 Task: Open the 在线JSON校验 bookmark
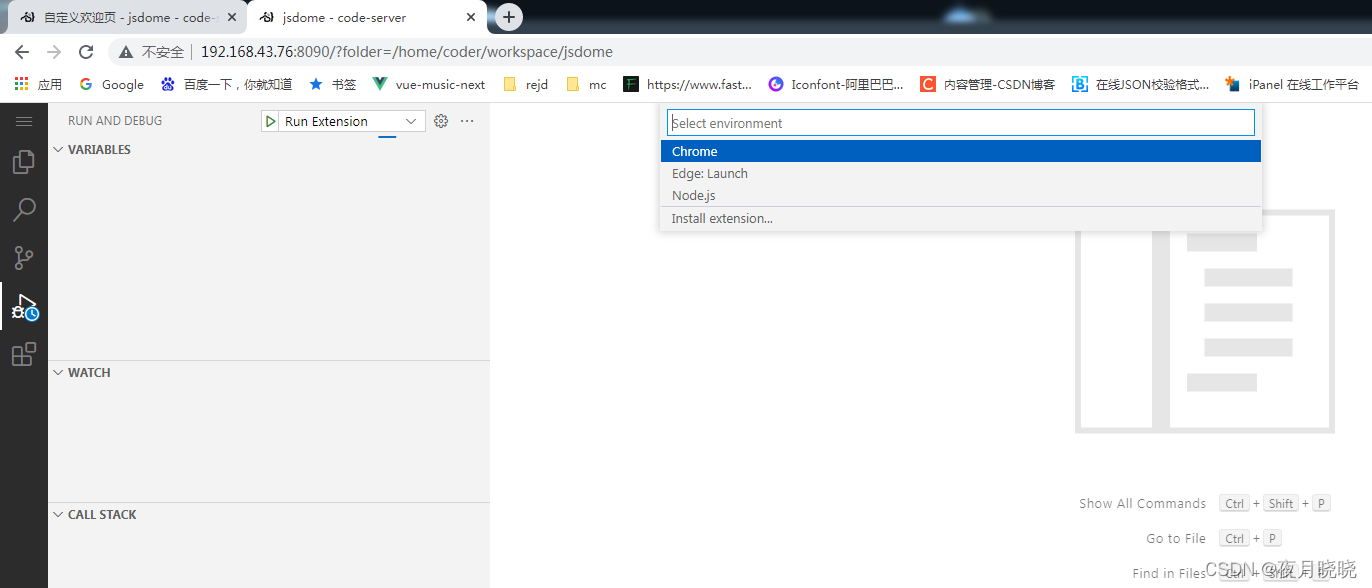click(1140, 84)
